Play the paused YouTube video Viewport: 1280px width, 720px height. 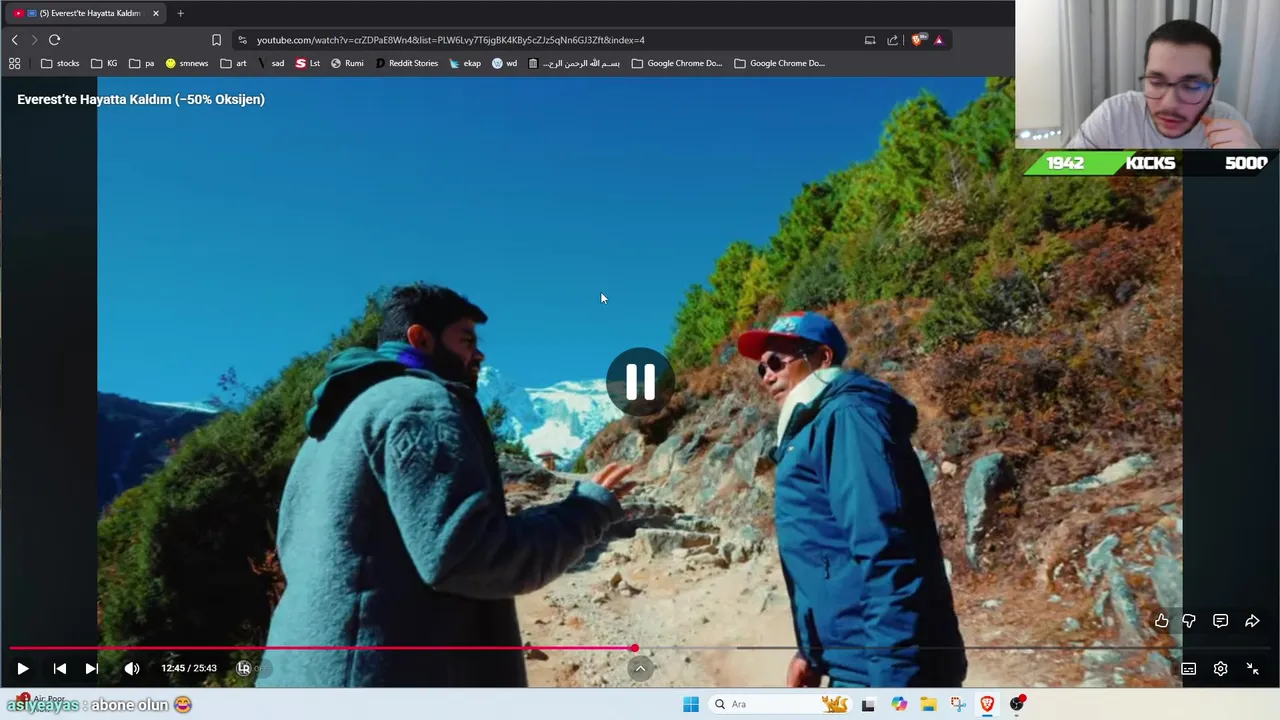point(22,669)
